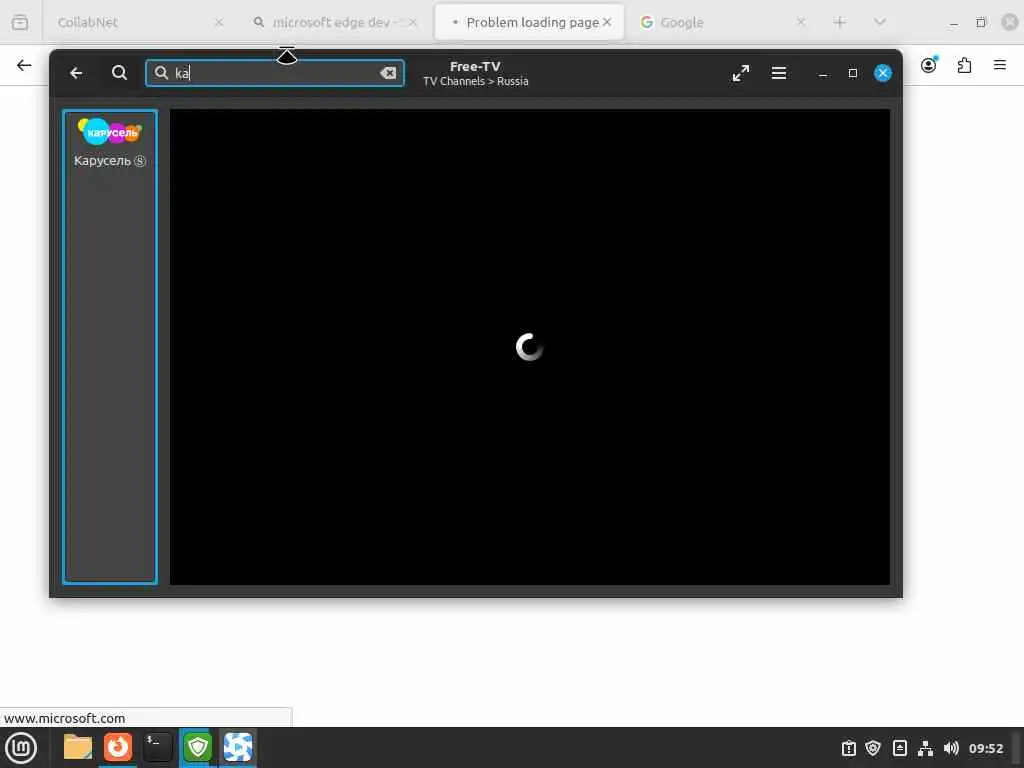The image size is (1024, 768).
Task: Maximize the Free-TV window
Action: click(852, 73)
